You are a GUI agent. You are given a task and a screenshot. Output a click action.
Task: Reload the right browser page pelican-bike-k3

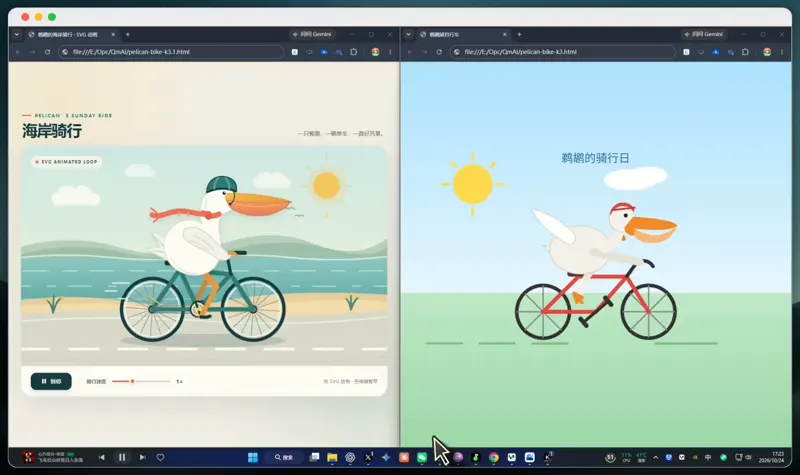click(439, 52)
